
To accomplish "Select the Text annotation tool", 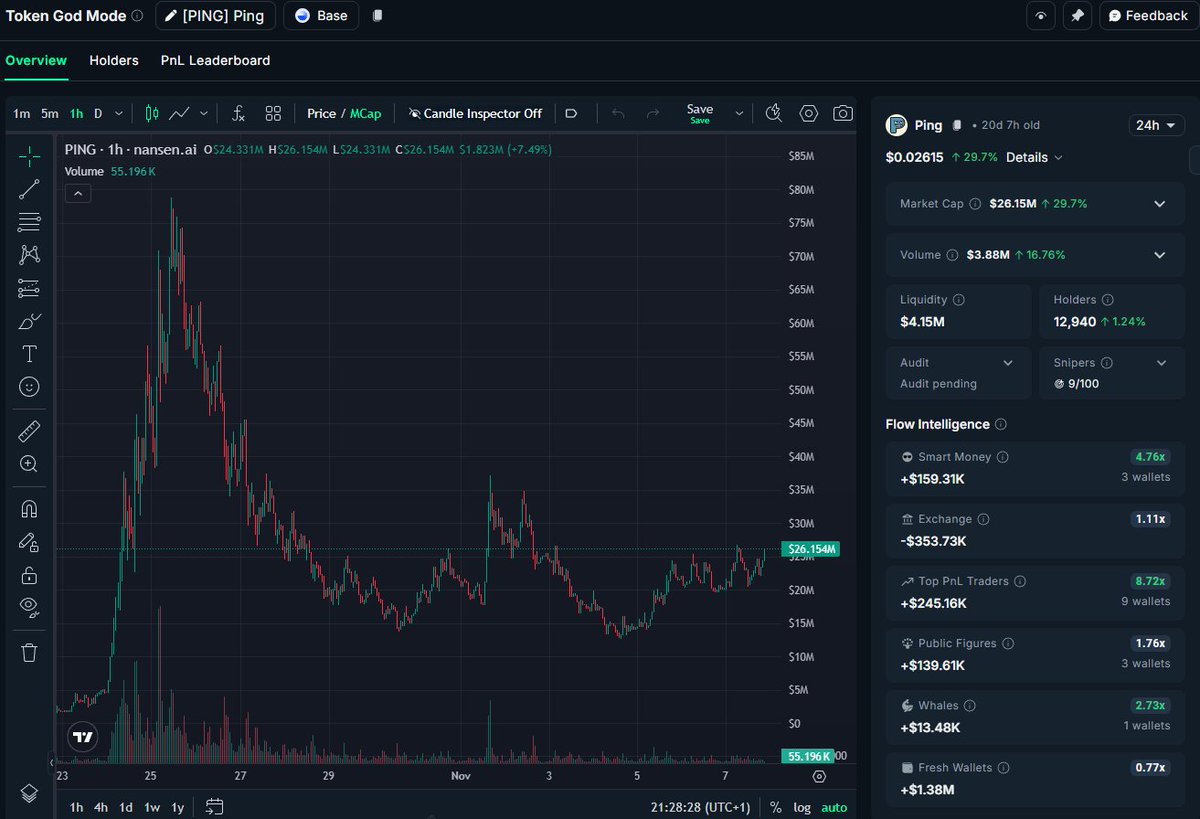I will (29, 353).
